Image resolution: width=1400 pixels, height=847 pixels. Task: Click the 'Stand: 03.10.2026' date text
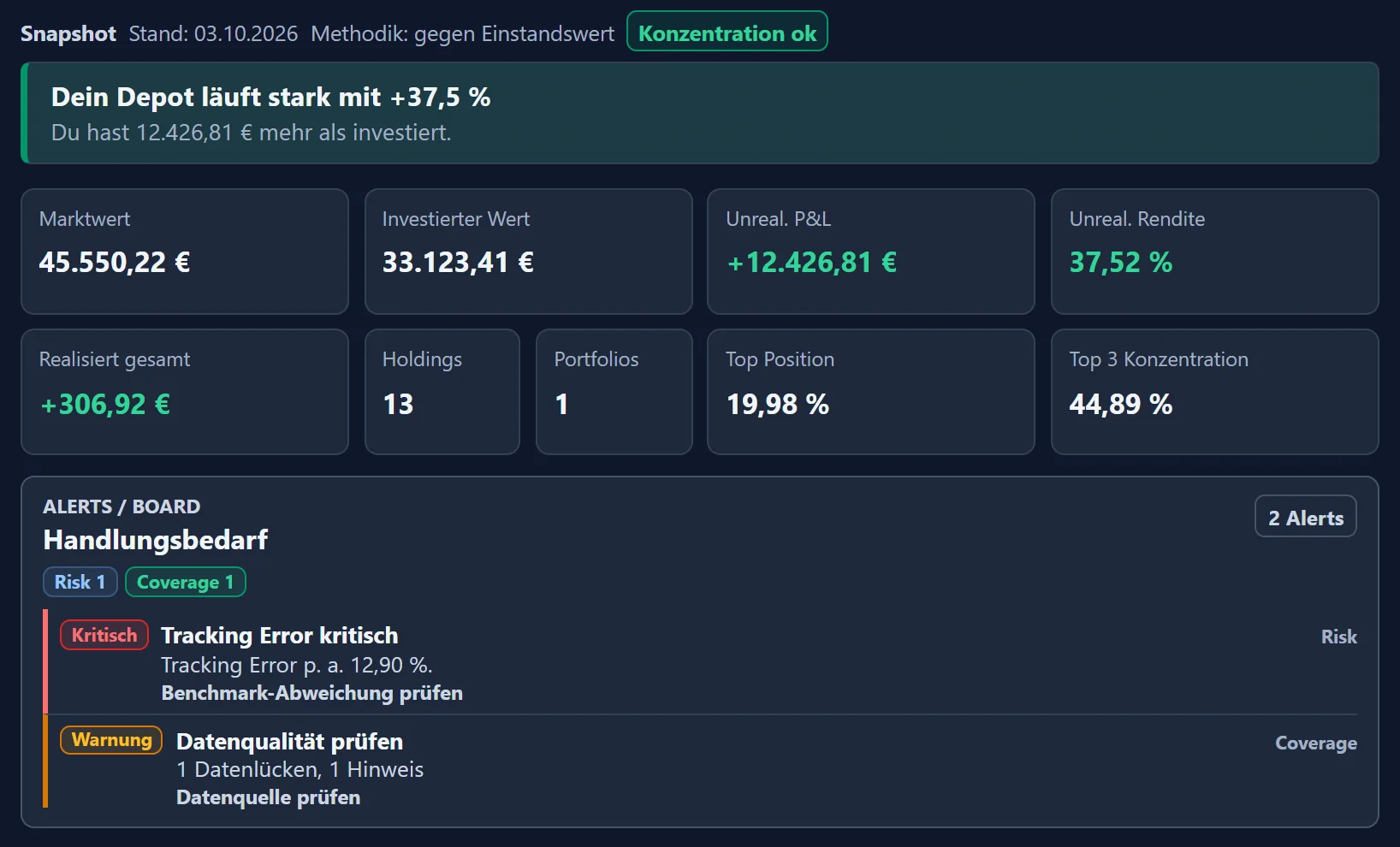point(213,33)
